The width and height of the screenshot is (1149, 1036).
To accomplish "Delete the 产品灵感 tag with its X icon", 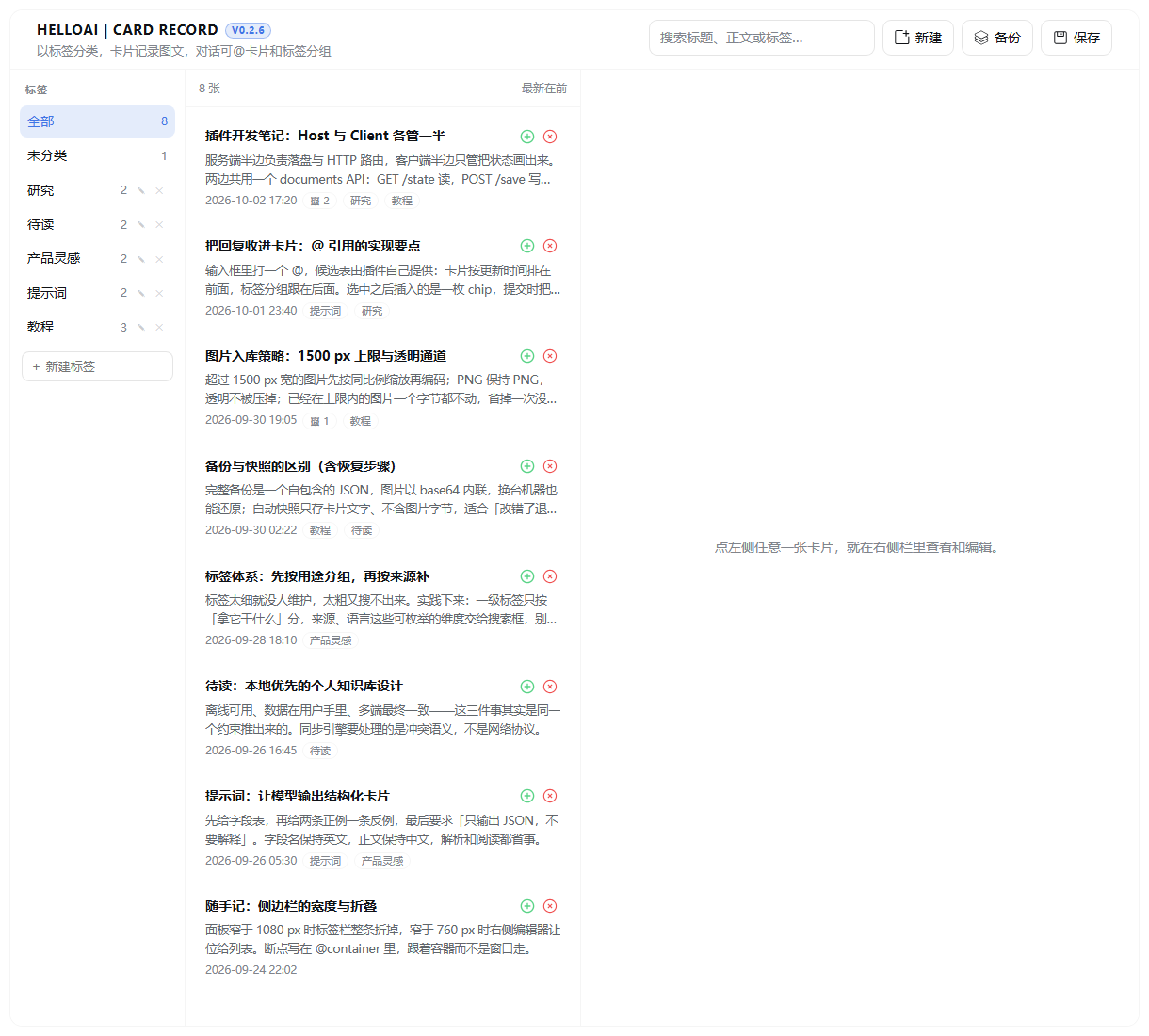I will point(159,259).
